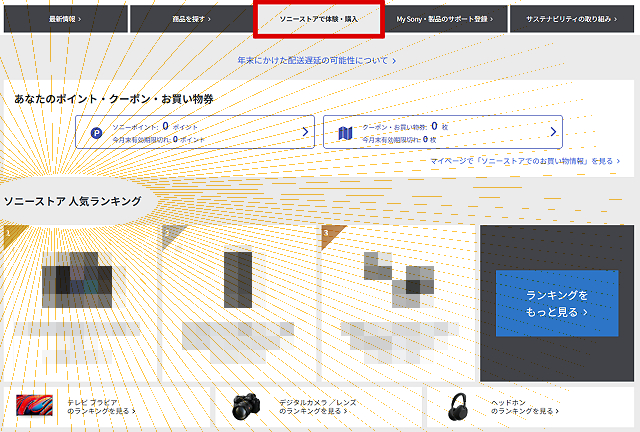The image size is (640, 432).
Task: Open the 商品を探す menu tab
Action: click(191, 19)
